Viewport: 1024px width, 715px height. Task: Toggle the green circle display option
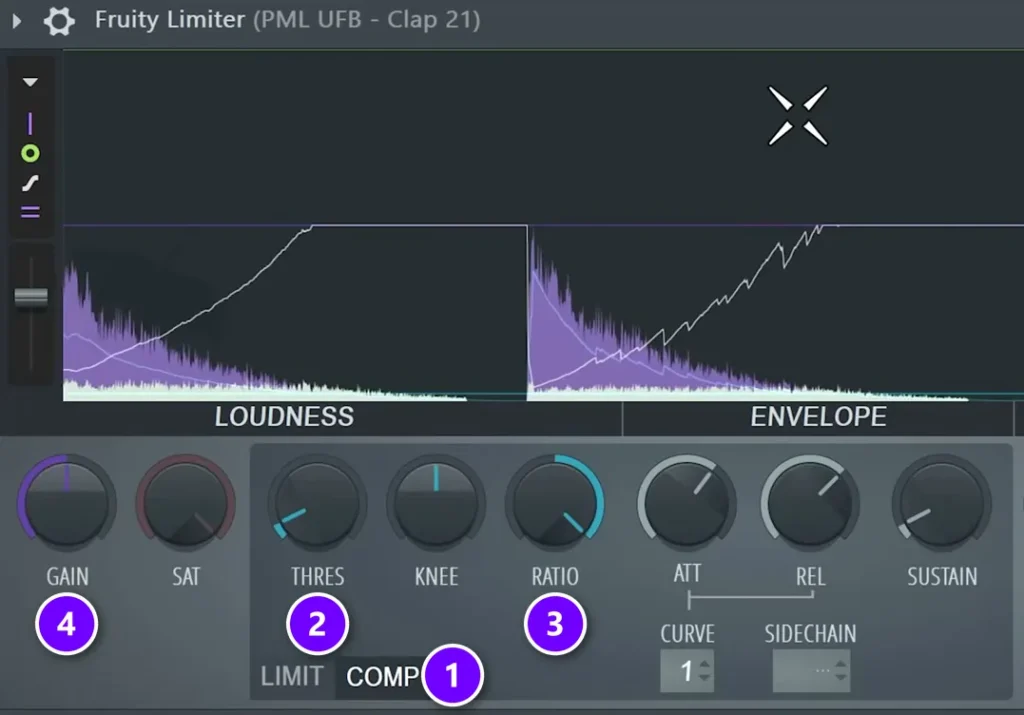point(30,153)
